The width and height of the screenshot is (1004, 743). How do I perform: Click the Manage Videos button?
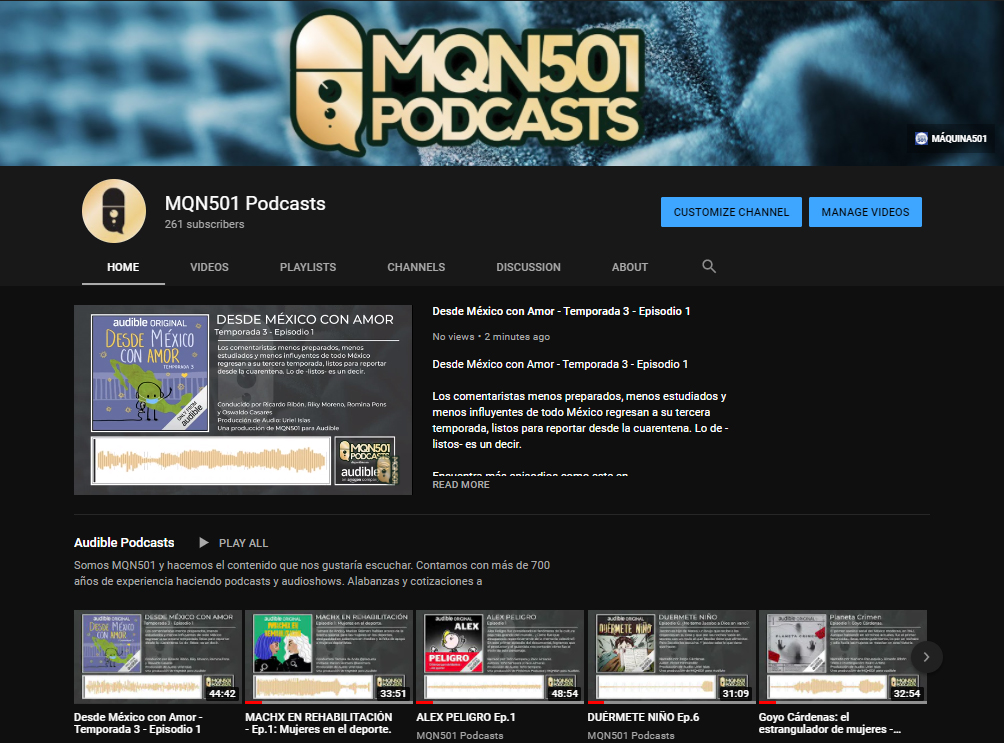pos(865,212)
